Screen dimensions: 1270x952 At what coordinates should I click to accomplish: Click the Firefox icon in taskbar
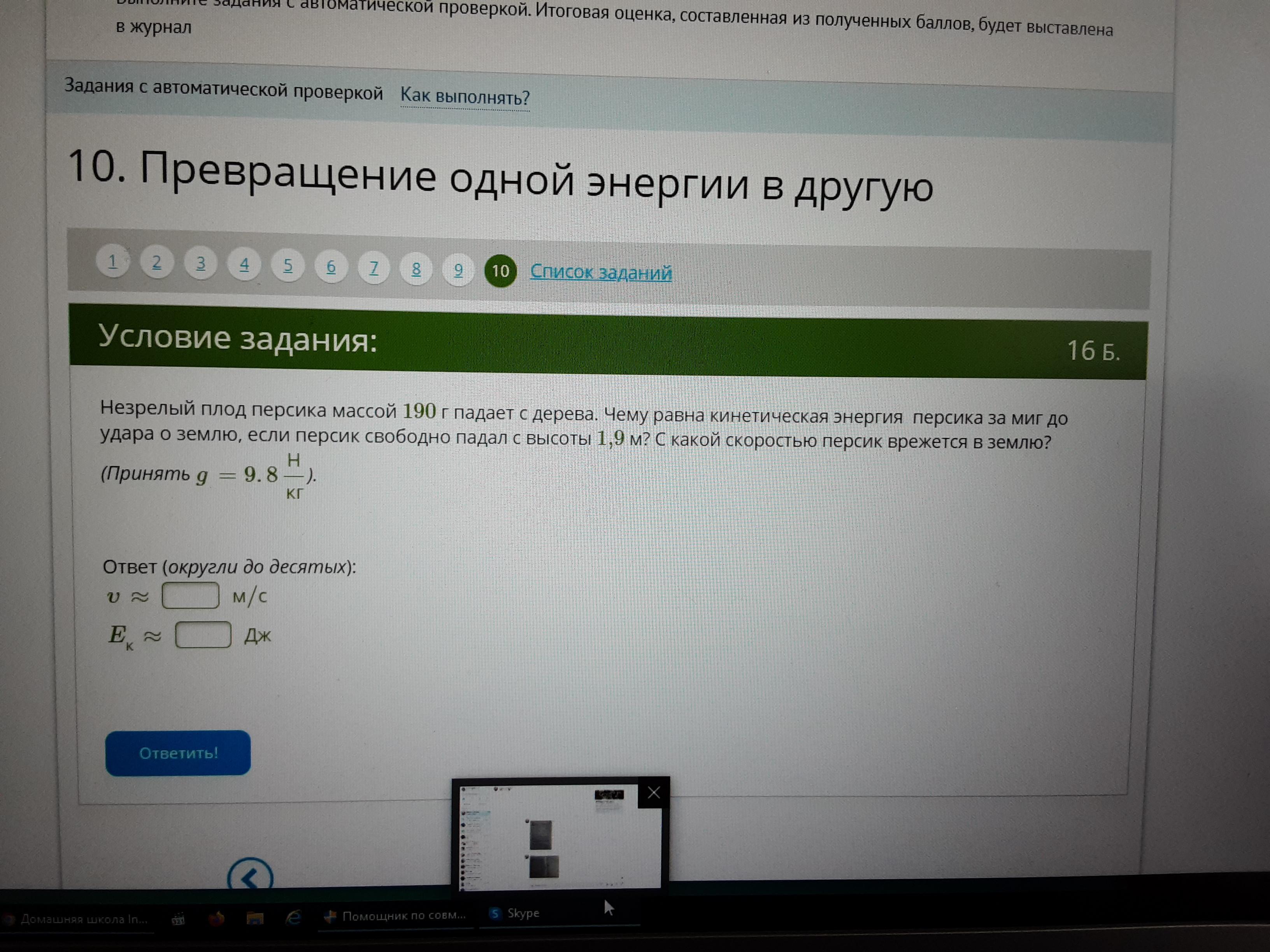[x=216, y=919]
